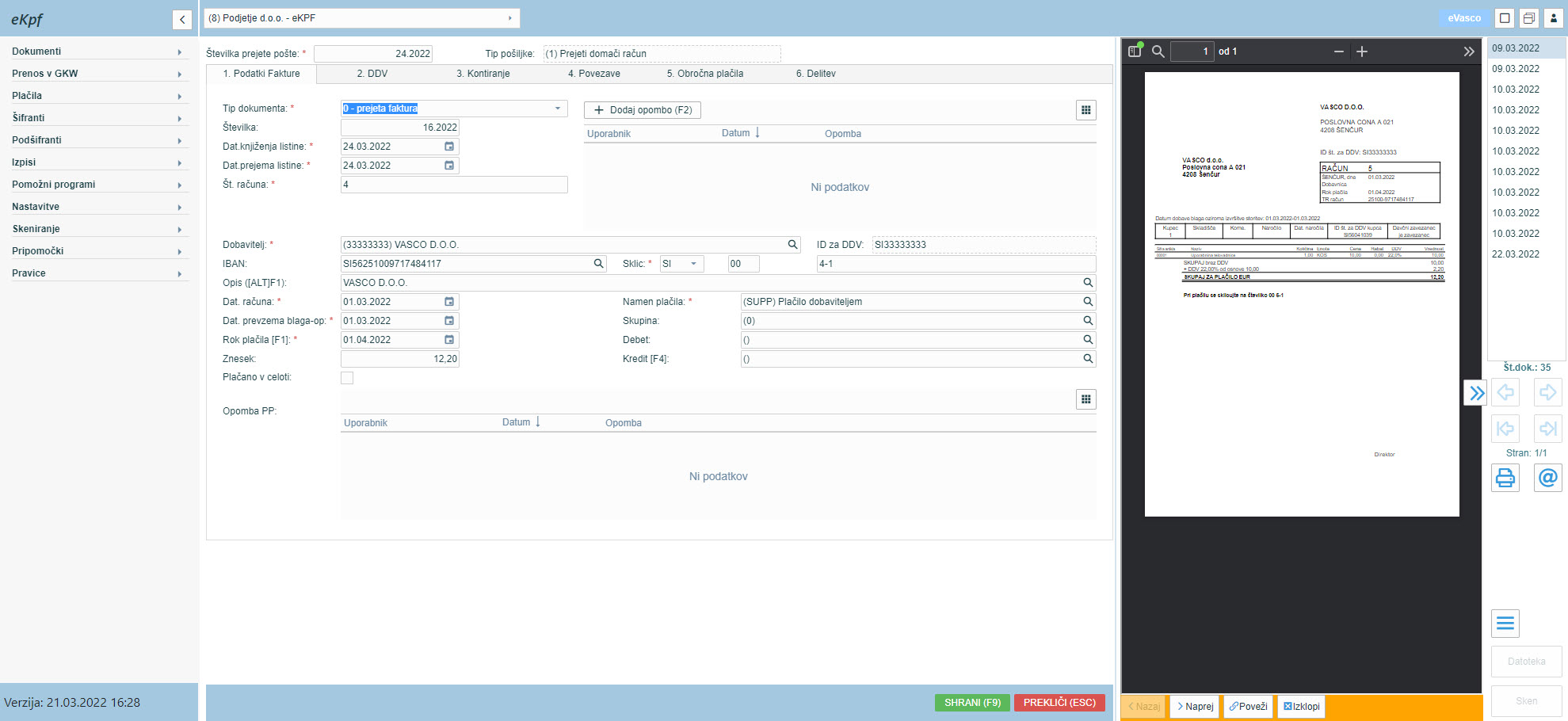Switch to the 3. Kontiranje tab
The image size is (1568, 721).
coord(483,74)
